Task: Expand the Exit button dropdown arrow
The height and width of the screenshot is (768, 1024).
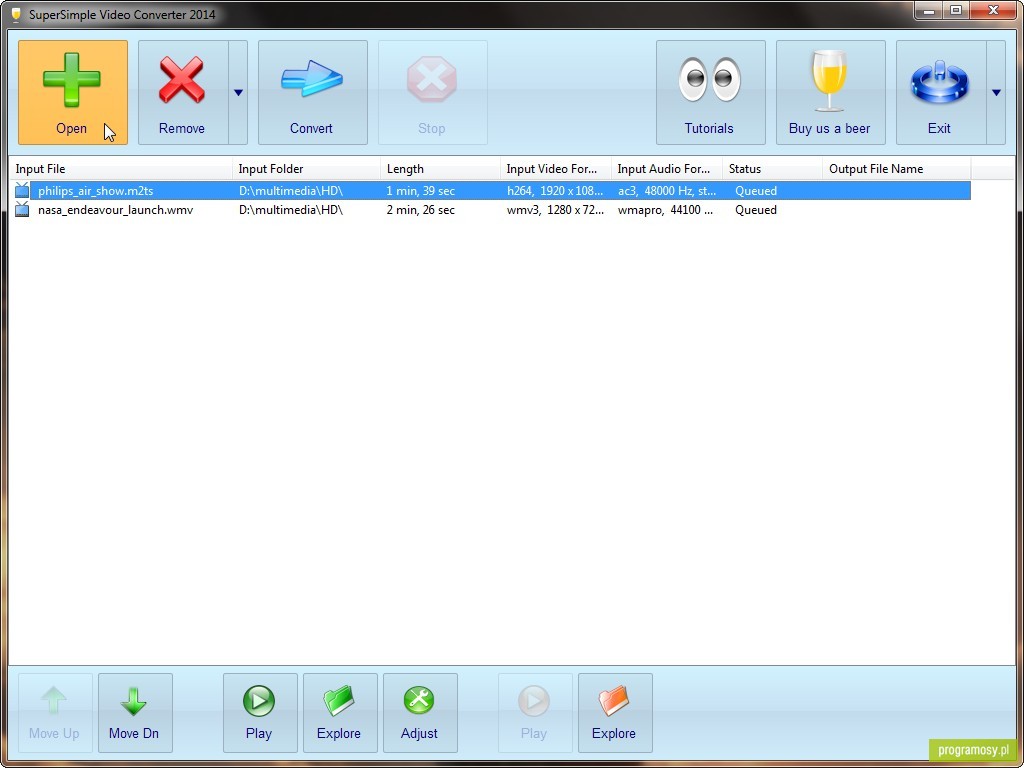Action: point(997,92)
